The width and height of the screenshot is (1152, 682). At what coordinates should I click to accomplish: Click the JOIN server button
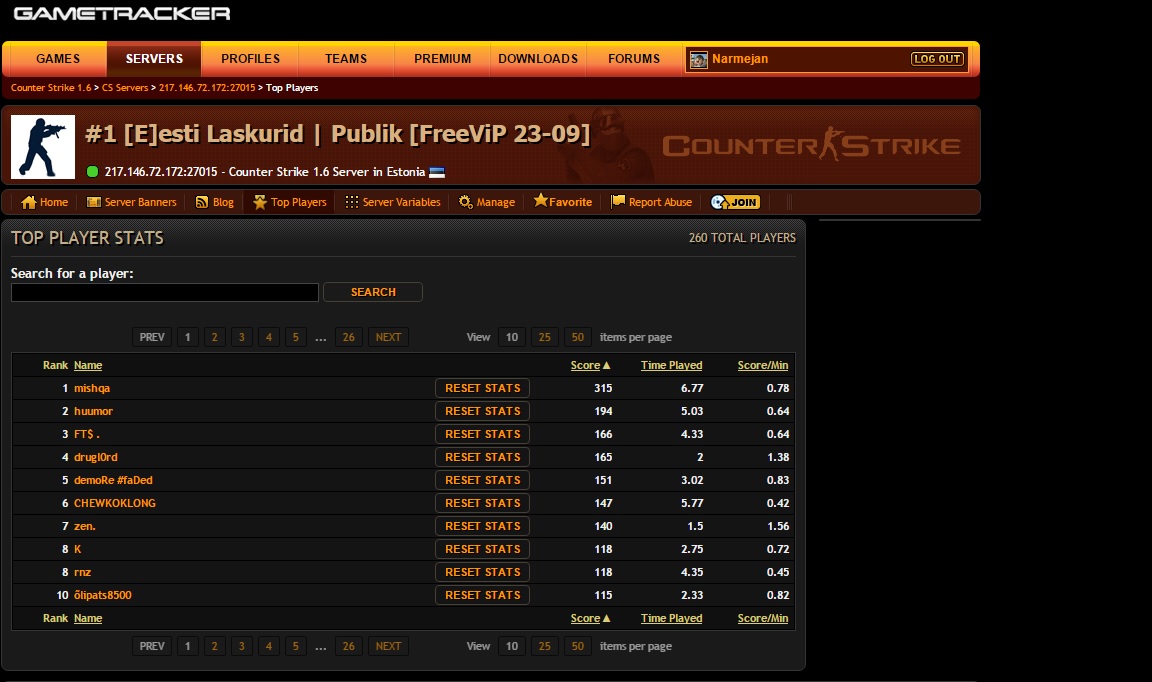735,202
